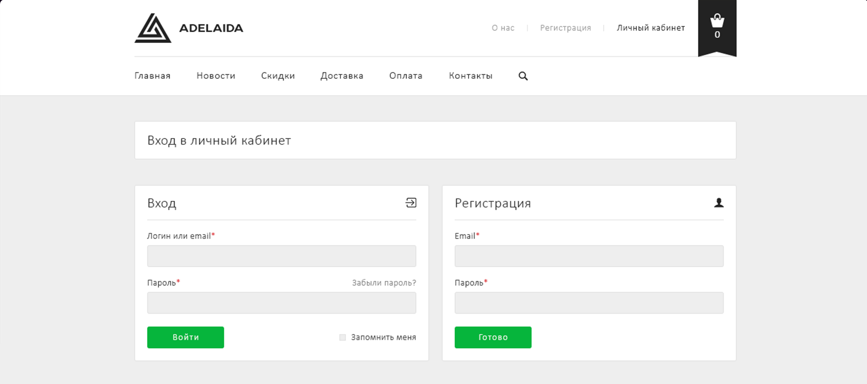The height and width of the screenshot is (384, 867).
Task: Click the Вход panel heading
Action: pyautogui.click(x=161, y=203)
